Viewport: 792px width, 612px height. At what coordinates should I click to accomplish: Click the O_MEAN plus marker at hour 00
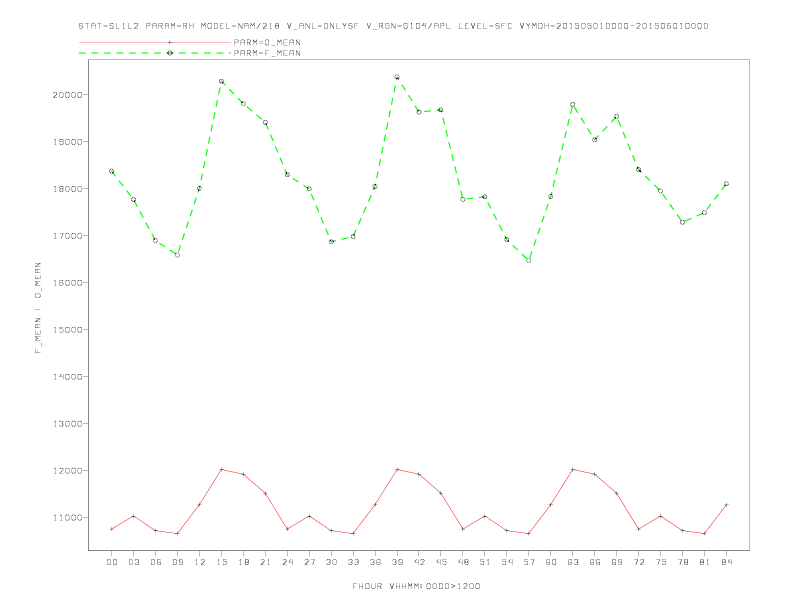(x=112, y=529)
